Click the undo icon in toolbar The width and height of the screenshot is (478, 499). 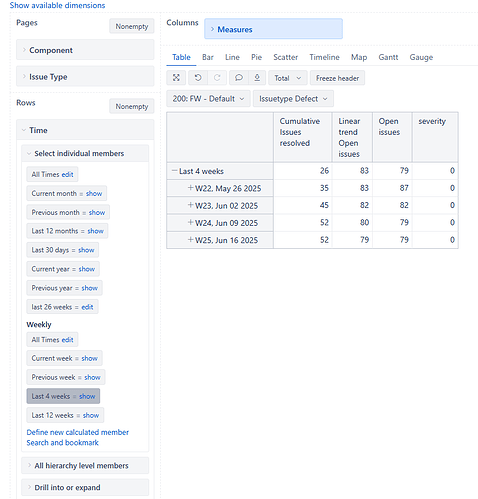coord(198,78)
